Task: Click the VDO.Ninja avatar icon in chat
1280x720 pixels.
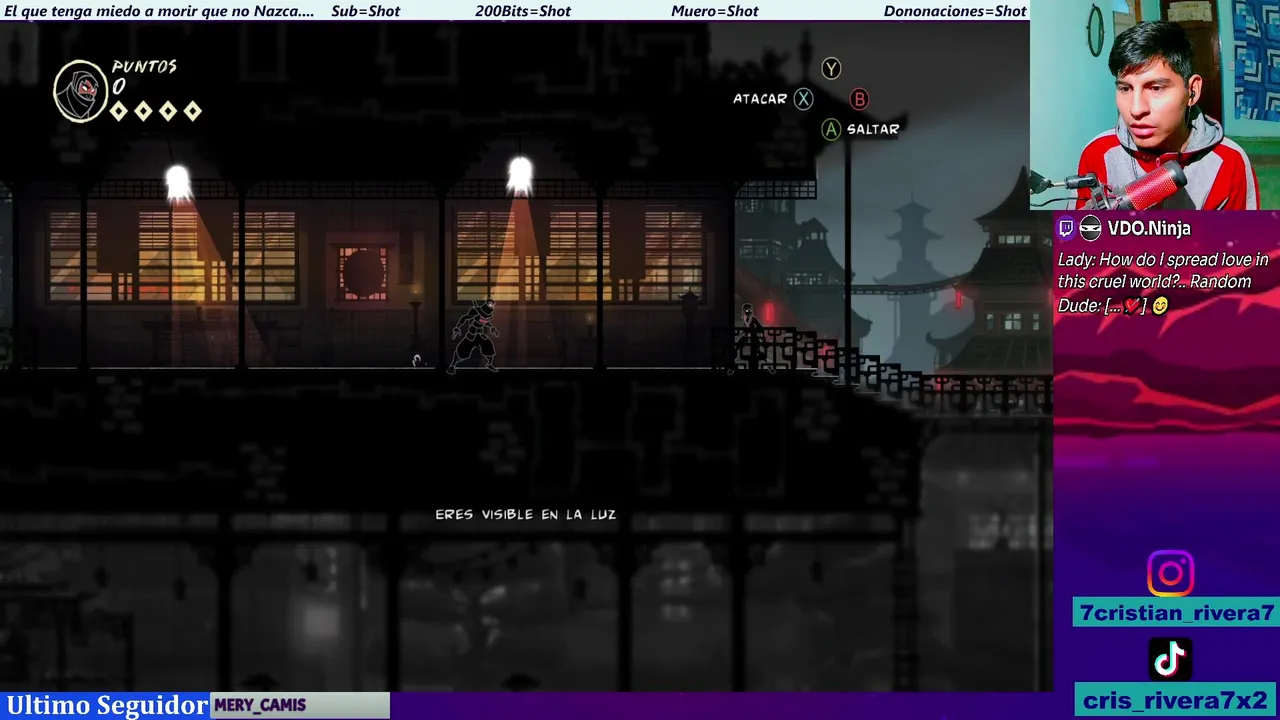Action: [1091, 228]
